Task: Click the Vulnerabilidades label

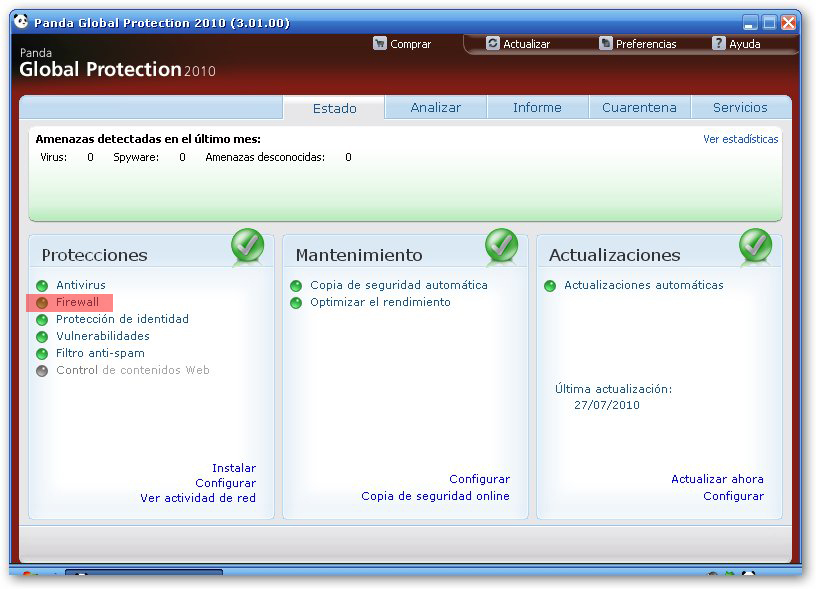Action: coord(103,336)
